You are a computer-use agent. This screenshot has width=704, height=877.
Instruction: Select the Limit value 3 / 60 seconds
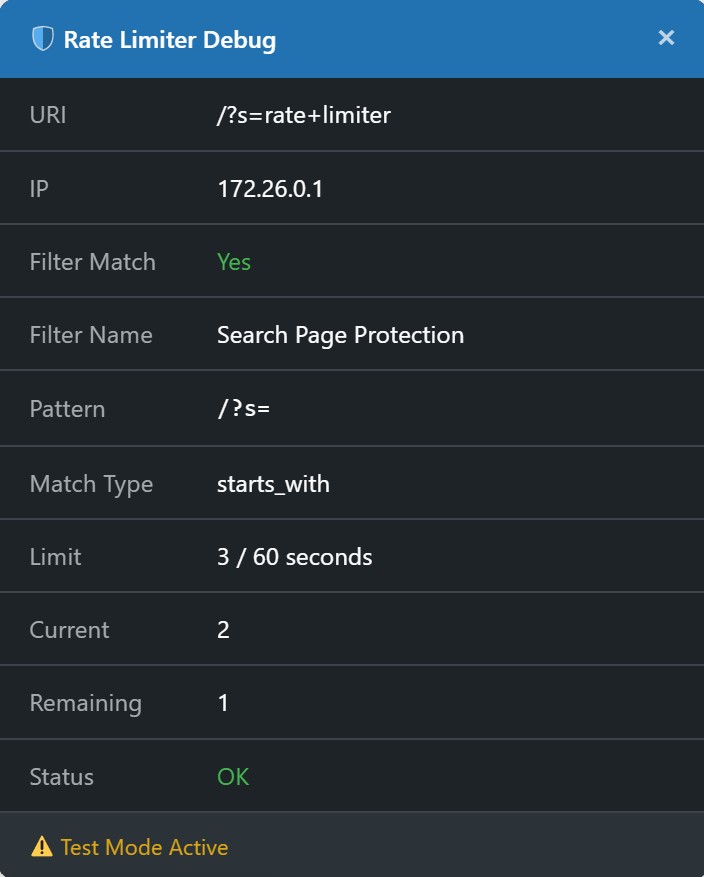tap(295, 556)
